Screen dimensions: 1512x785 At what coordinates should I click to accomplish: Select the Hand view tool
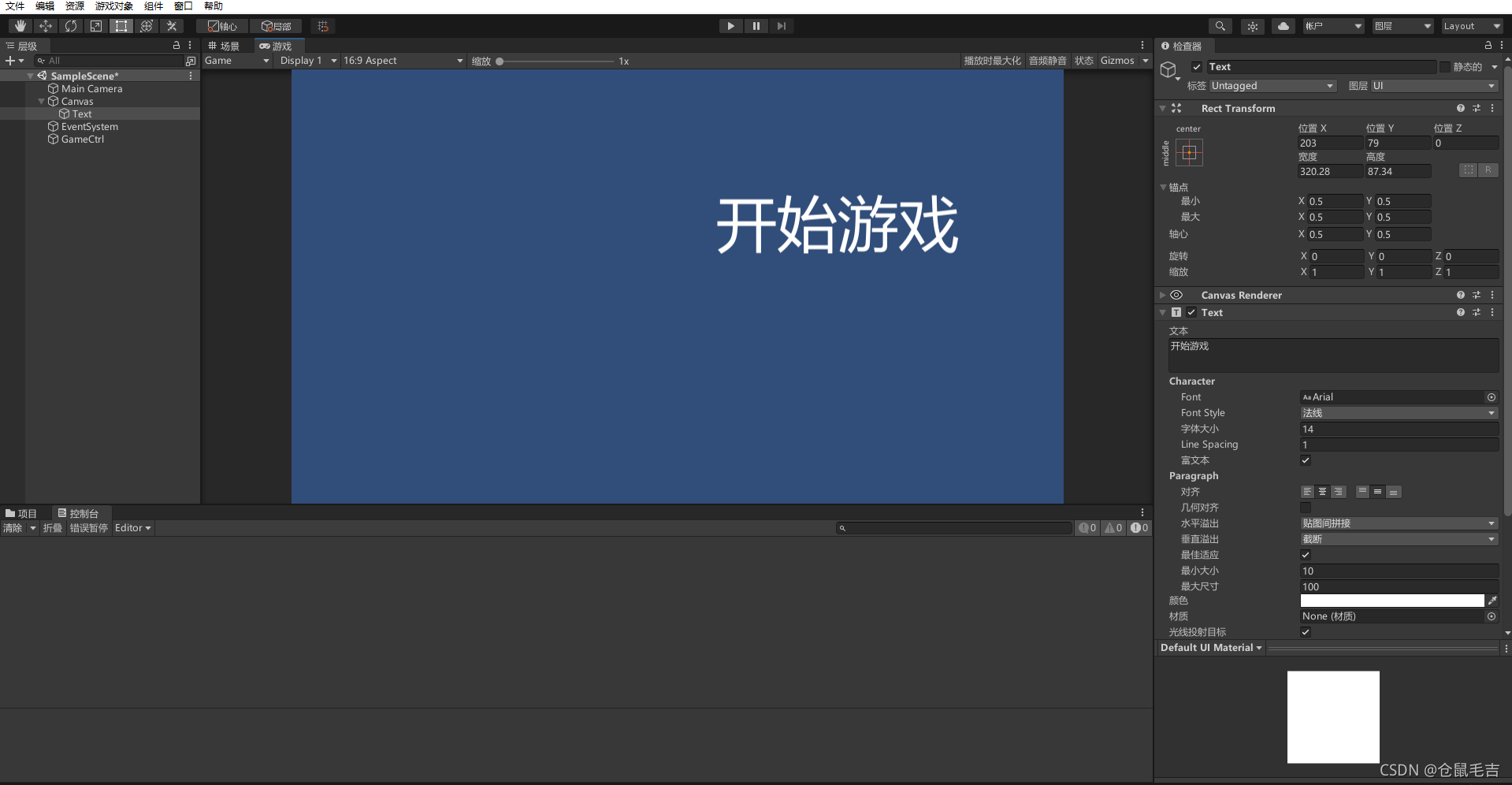coord(20,26)
